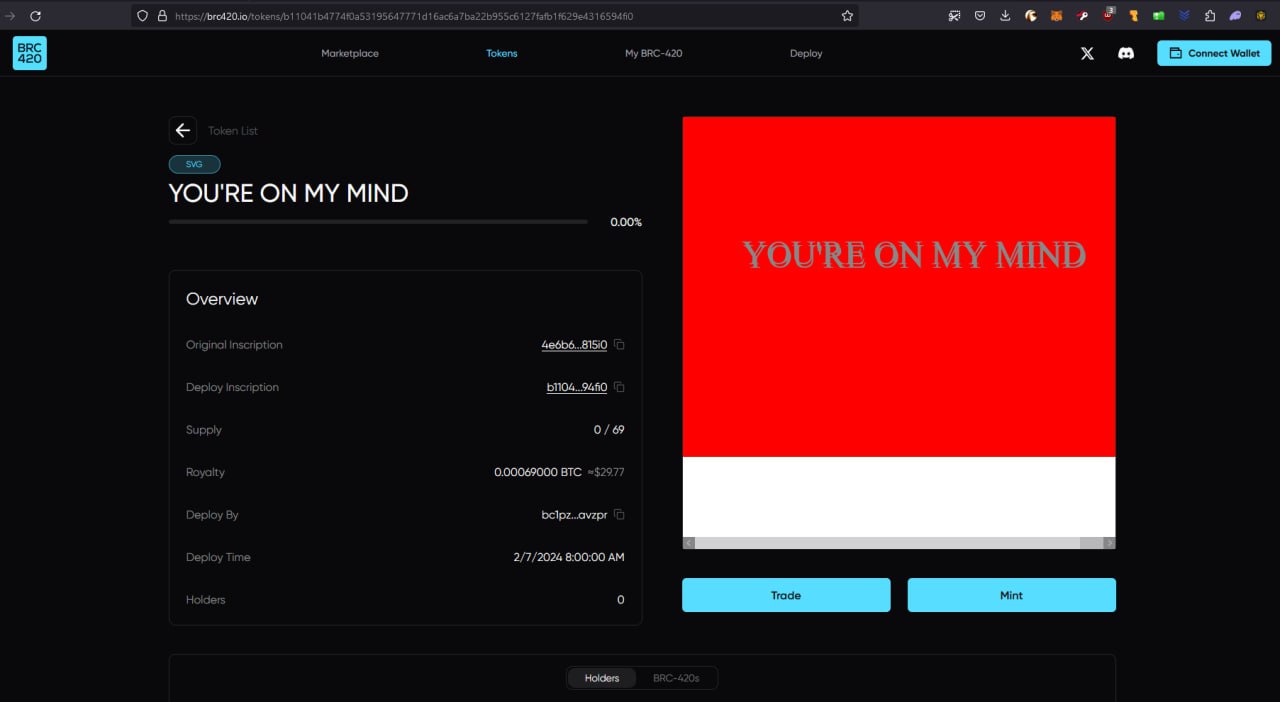Open the browser screenshot tool icon
1280x702 pixels.
point(954,16)
